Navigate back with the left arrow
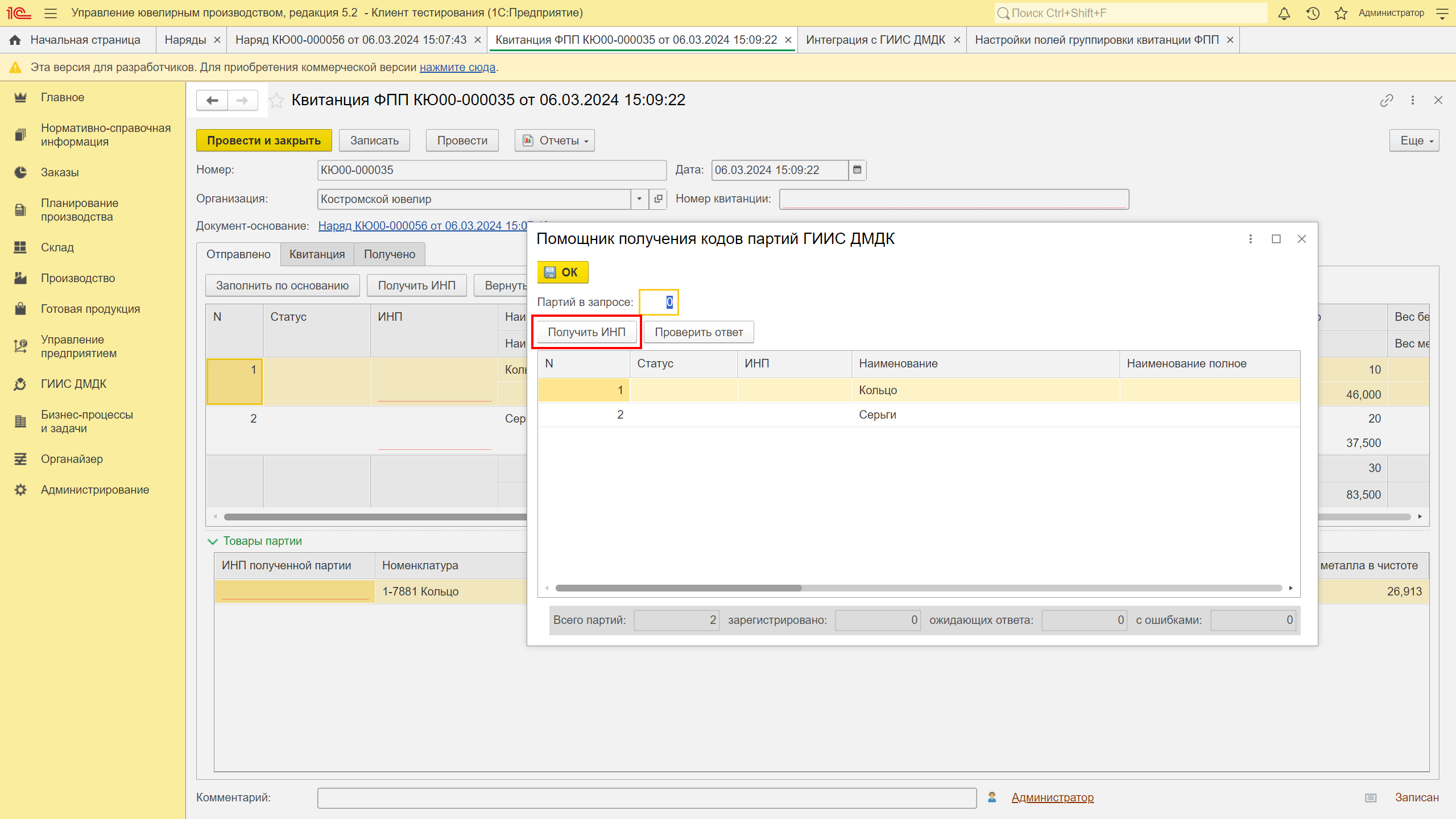 [x=212, y=101]
